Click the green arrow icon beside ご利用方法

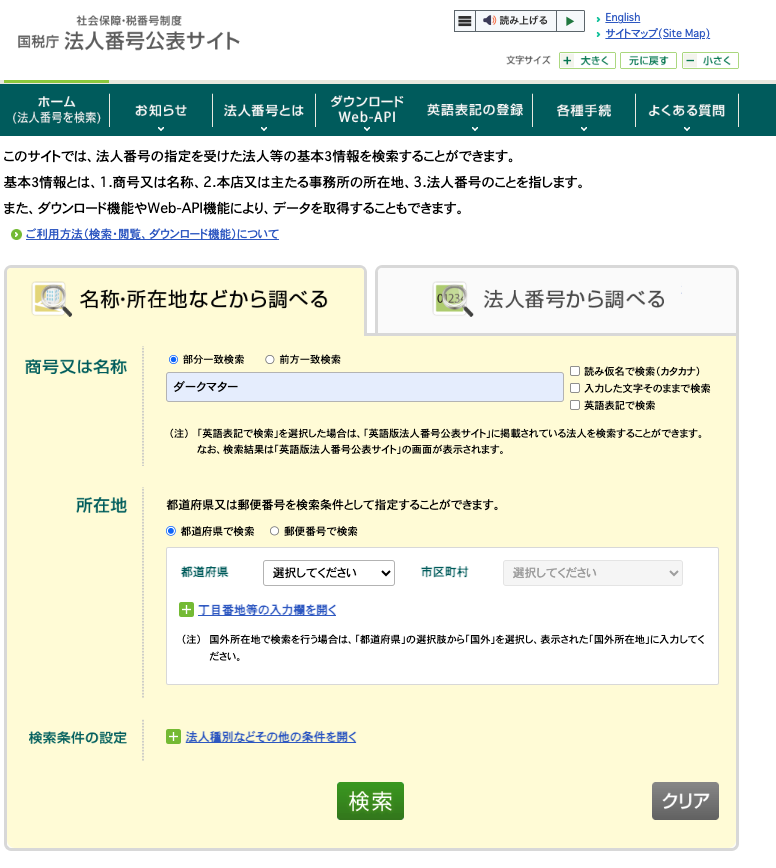pos(16,235)
